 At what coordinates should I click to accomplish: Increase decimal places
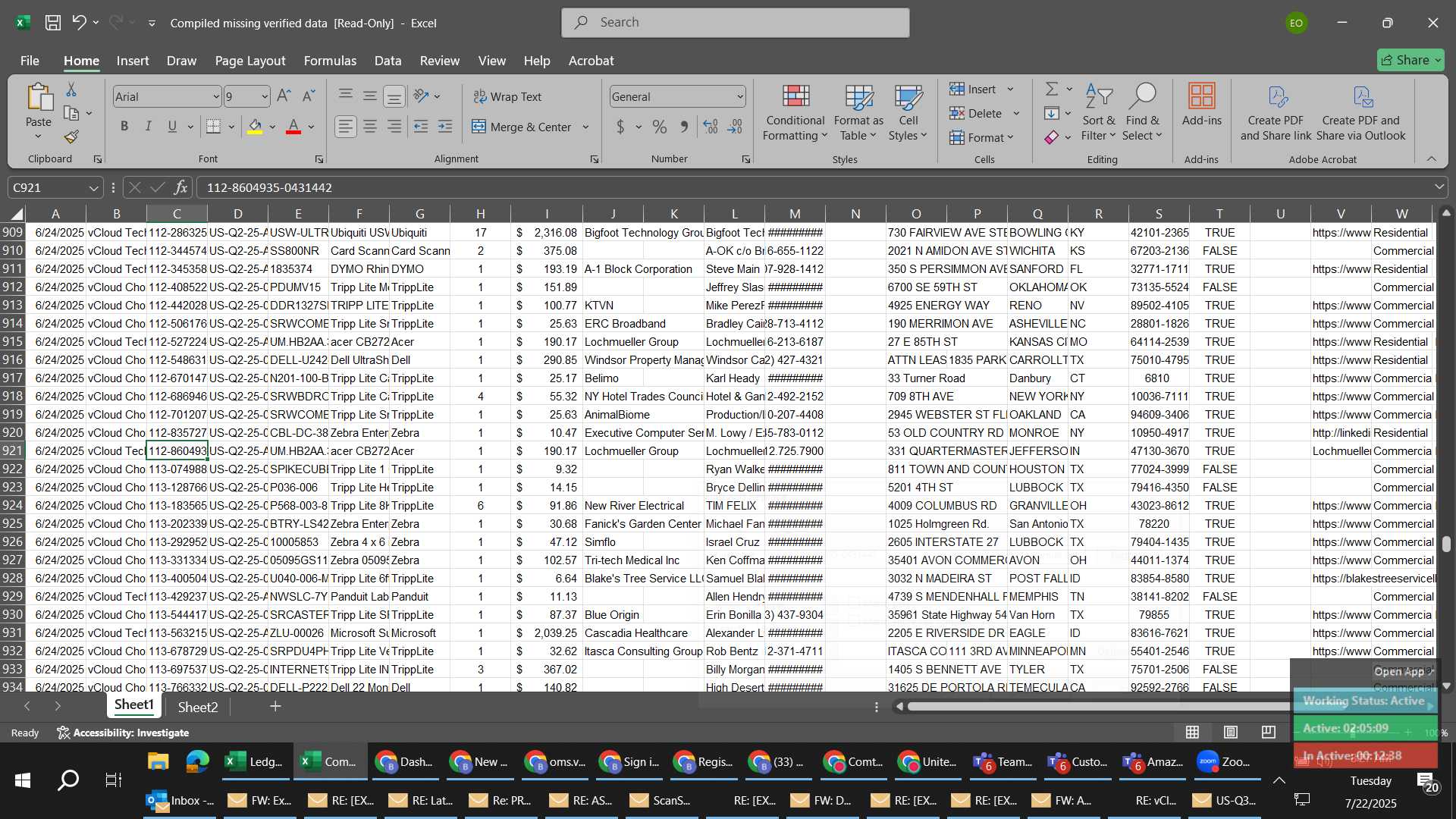click(x=711, y=127)
